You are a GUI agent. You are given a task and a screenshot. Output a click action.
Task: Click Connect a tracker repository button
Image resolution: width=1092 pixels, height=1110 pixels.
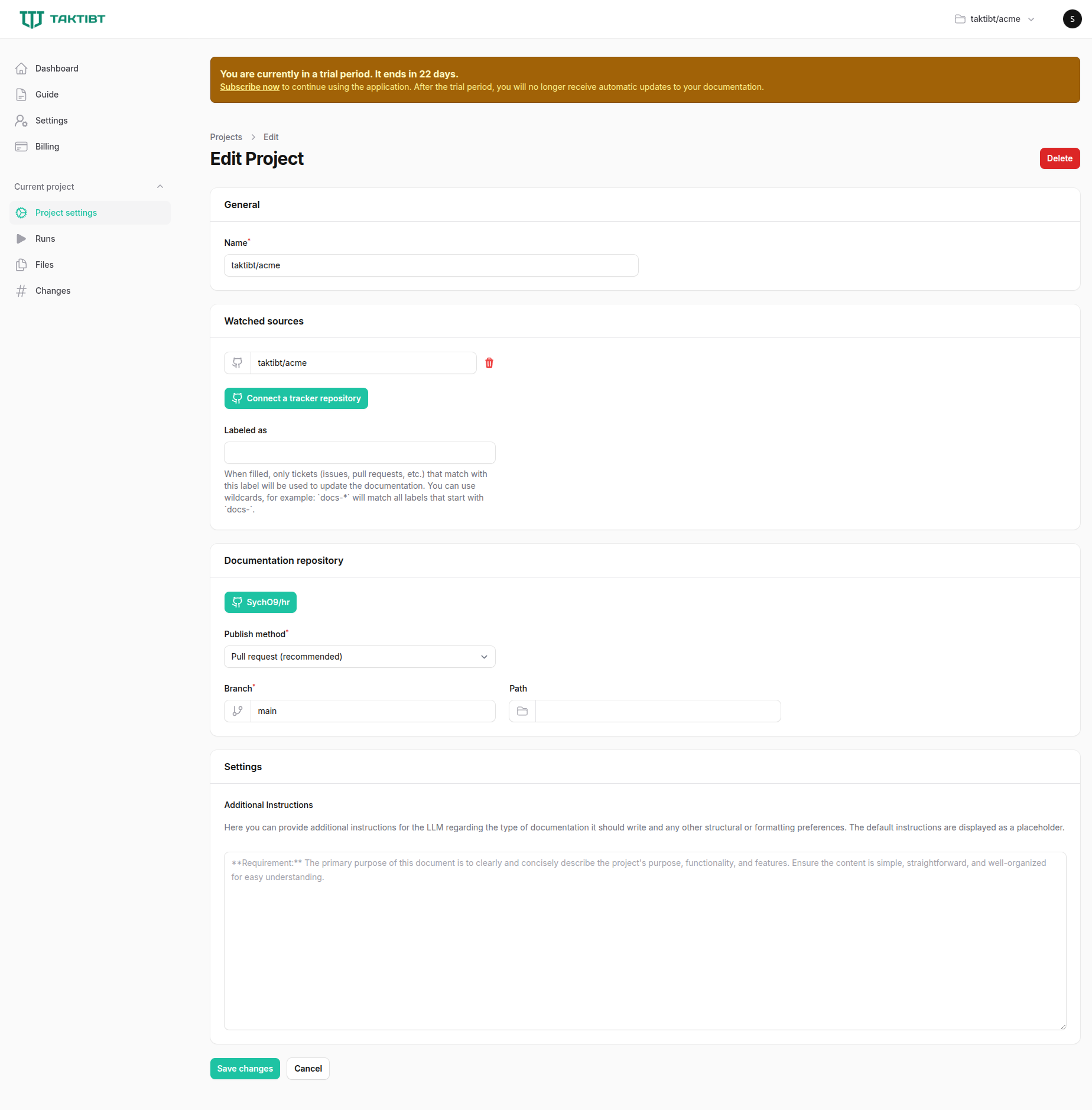(x=296, y=398)
